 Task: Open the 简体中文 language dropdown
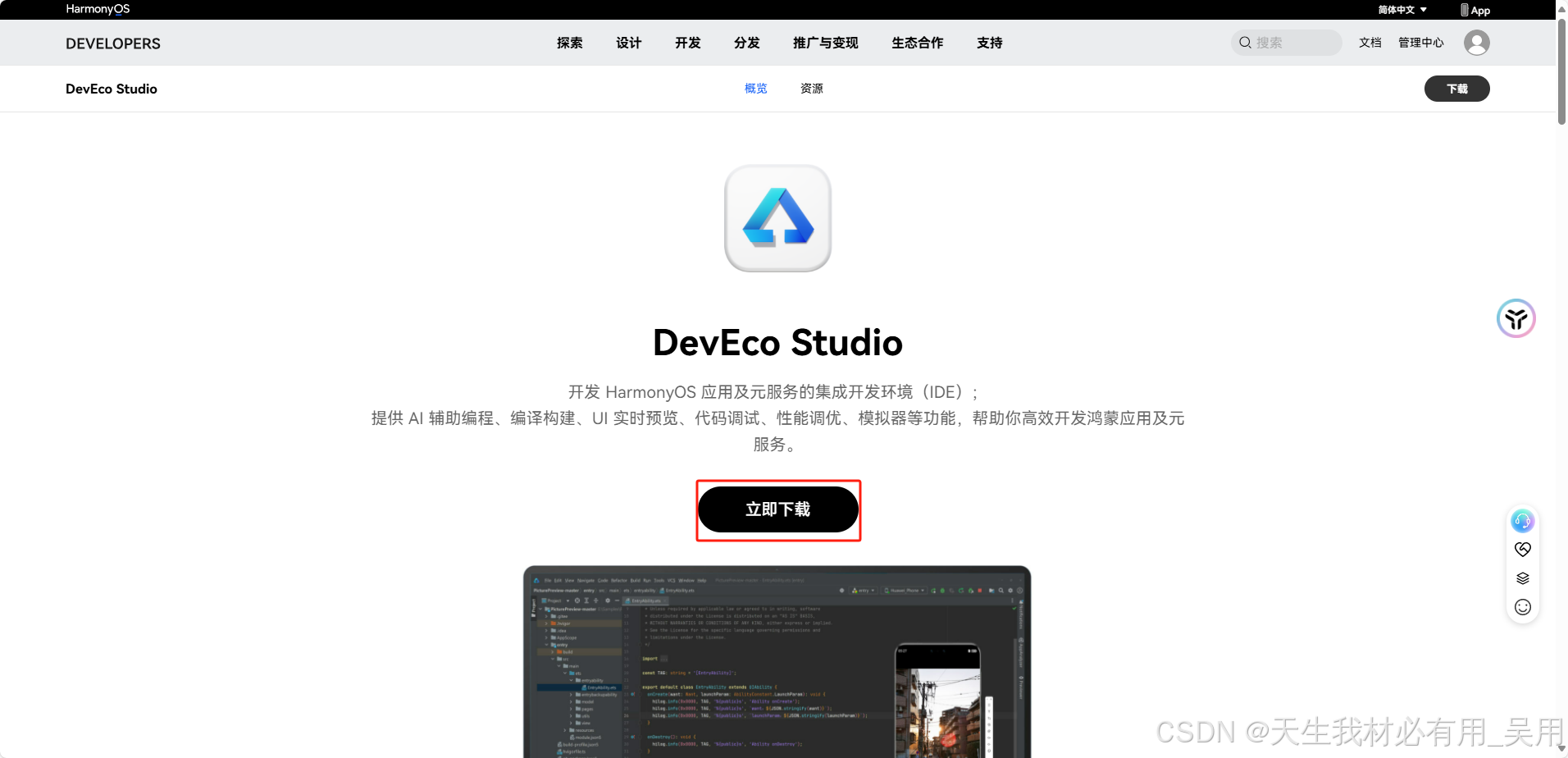pyautogui.click(x=1402, y=10)
